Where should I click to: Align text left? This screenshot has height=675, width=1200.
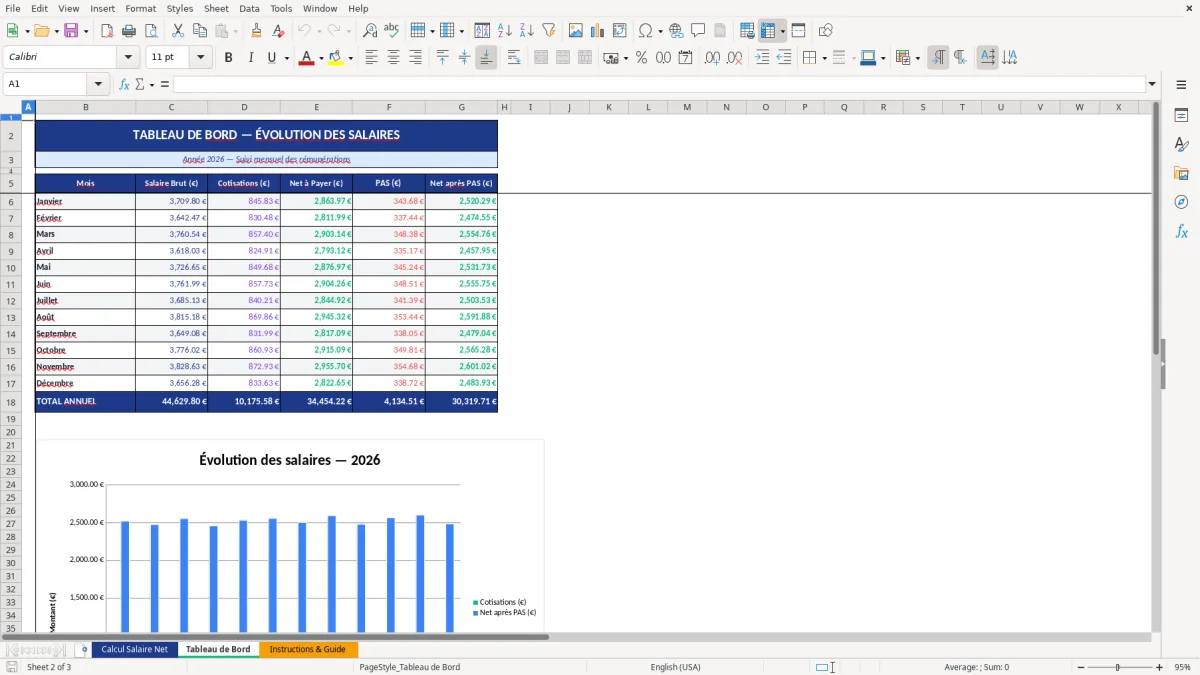pyautogui.click(x=371, y=58)
